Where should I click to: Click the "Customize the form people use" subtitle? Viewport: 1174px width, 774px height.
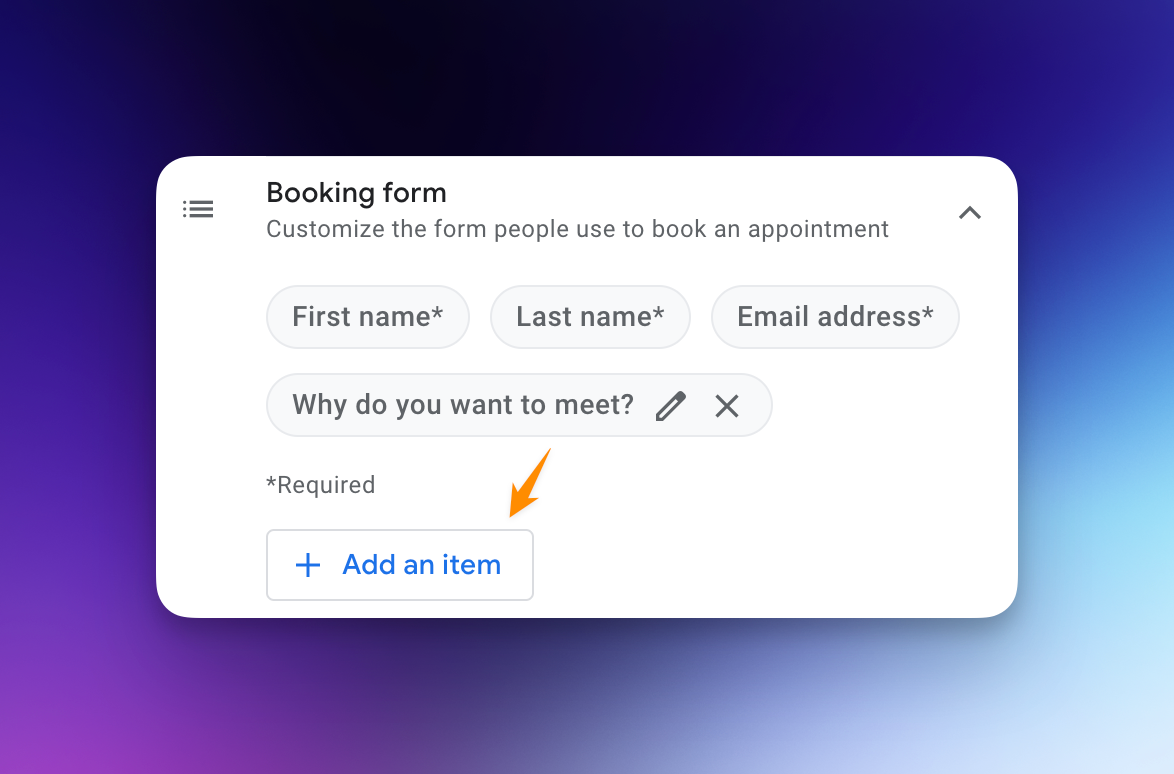click(577, 229)
